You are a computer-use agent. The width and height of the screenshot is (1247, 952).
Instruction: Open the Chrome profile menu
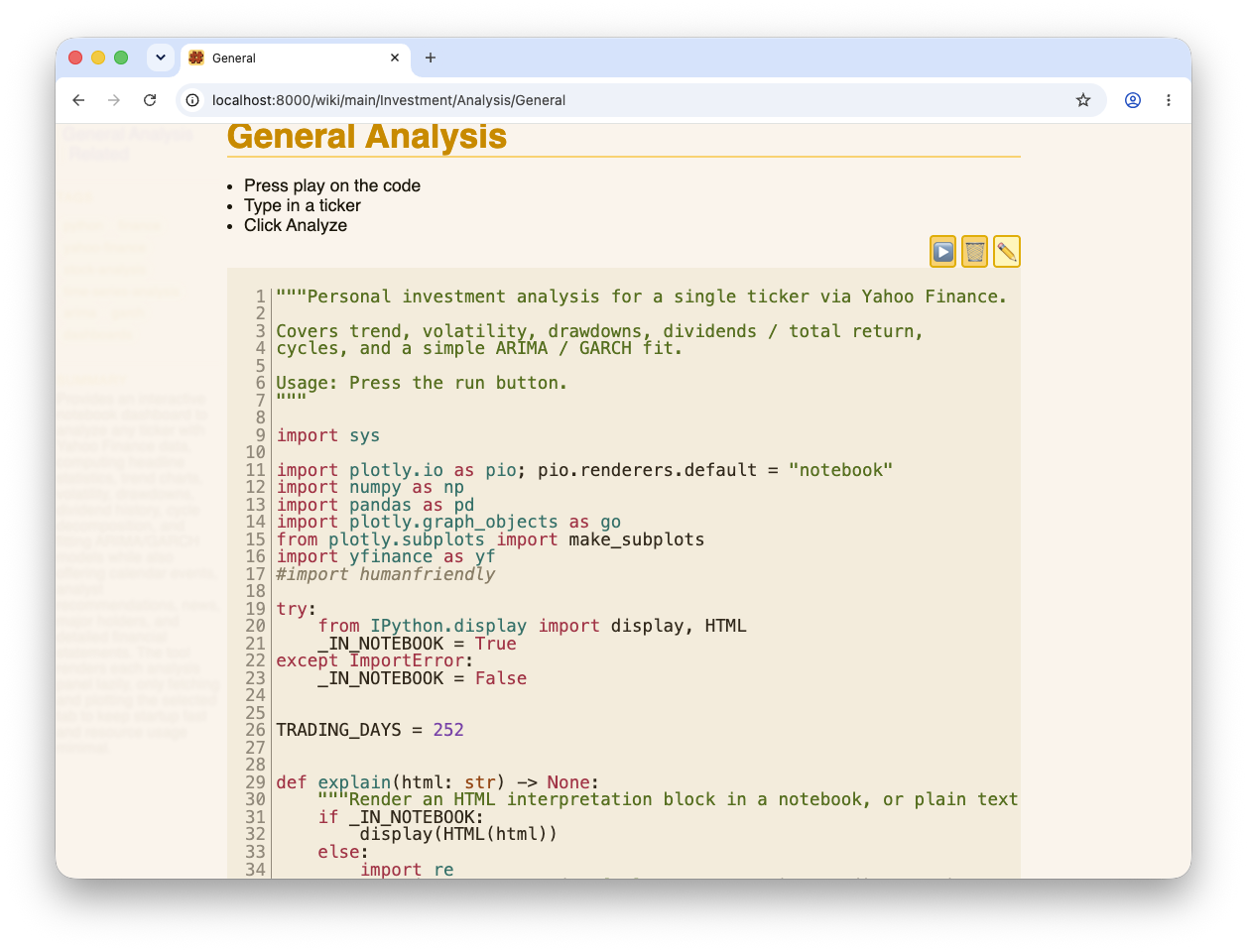(x=1133, y=100)
